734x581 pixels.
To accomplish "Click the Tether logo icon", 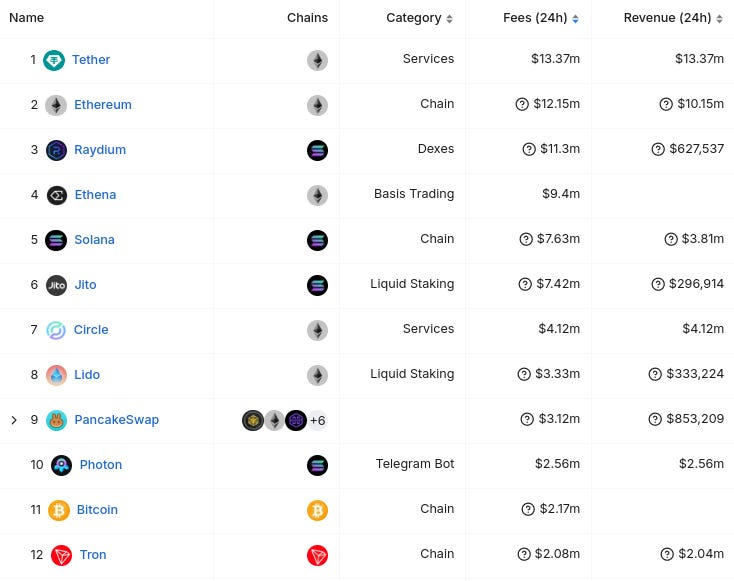I will coord(54,60).
